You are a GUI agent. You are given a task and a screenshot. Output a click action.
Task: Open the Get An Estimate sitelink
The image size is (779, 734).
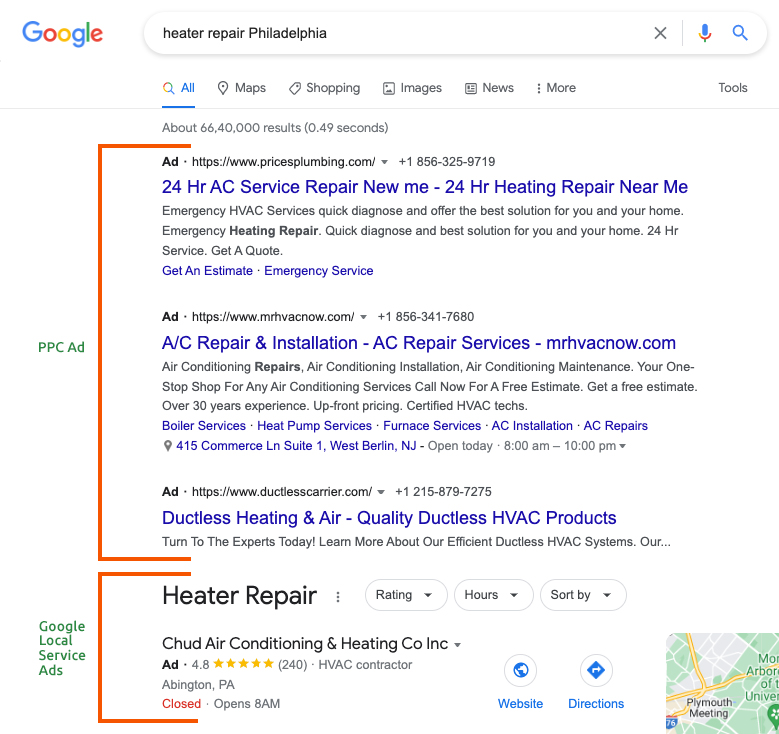tap(207, 271)
